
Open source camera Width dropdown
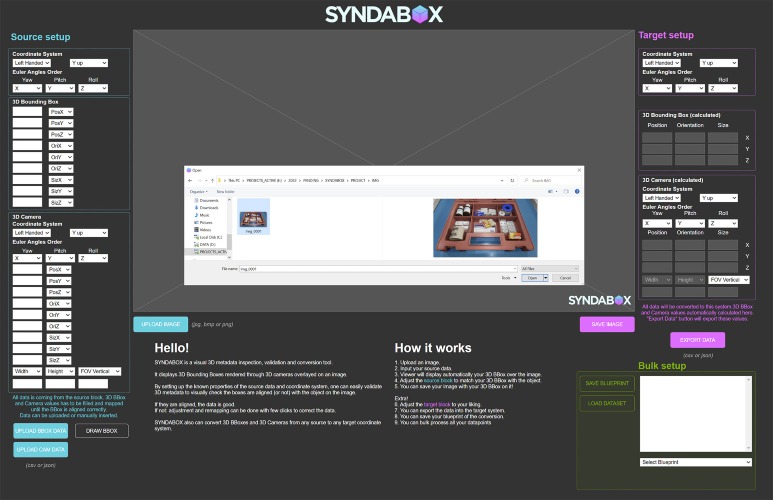point(27,371)
